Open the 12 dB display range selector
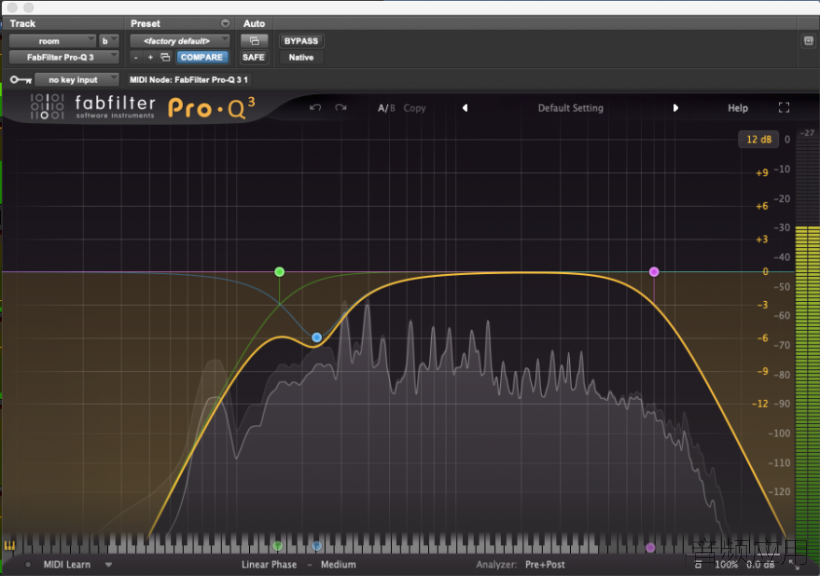This screenshot has width=820, height=576. click(x=758, y=139)
